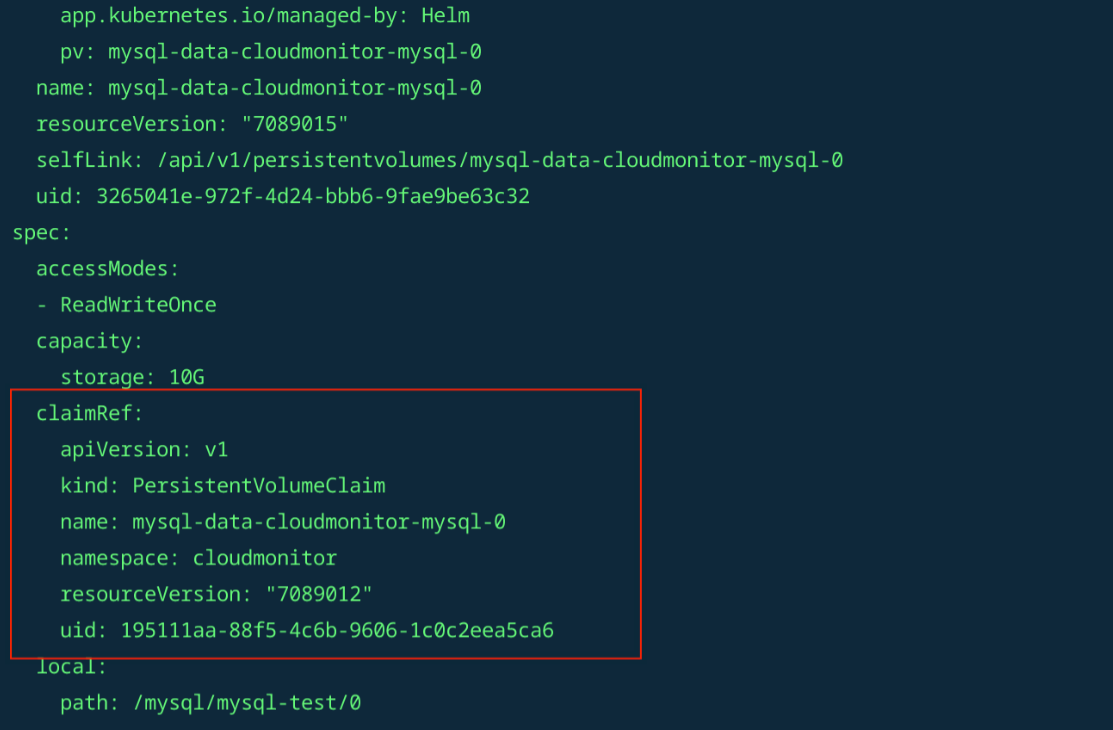Click the 'accessModes:' key
1113x730 pixels.
pos(108,269)
